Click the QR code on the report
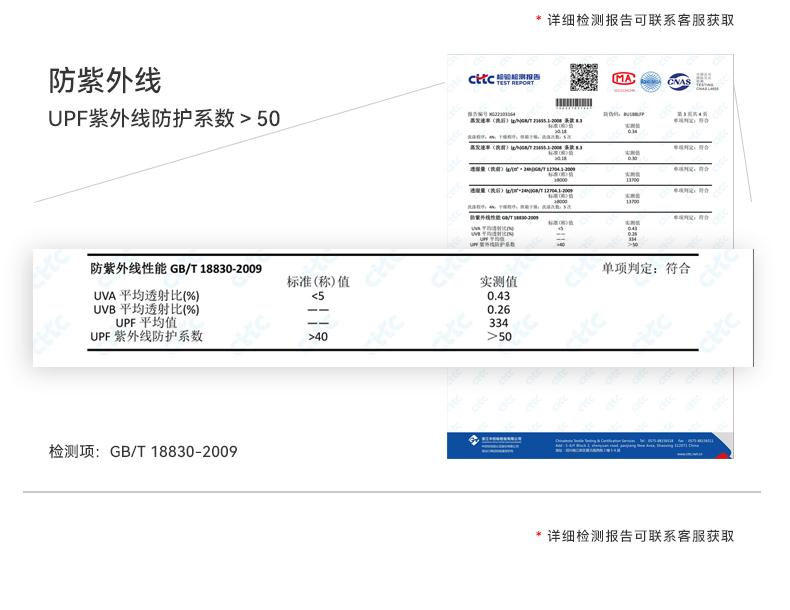The width and height of the screenshot is (790, 610). 583,77
